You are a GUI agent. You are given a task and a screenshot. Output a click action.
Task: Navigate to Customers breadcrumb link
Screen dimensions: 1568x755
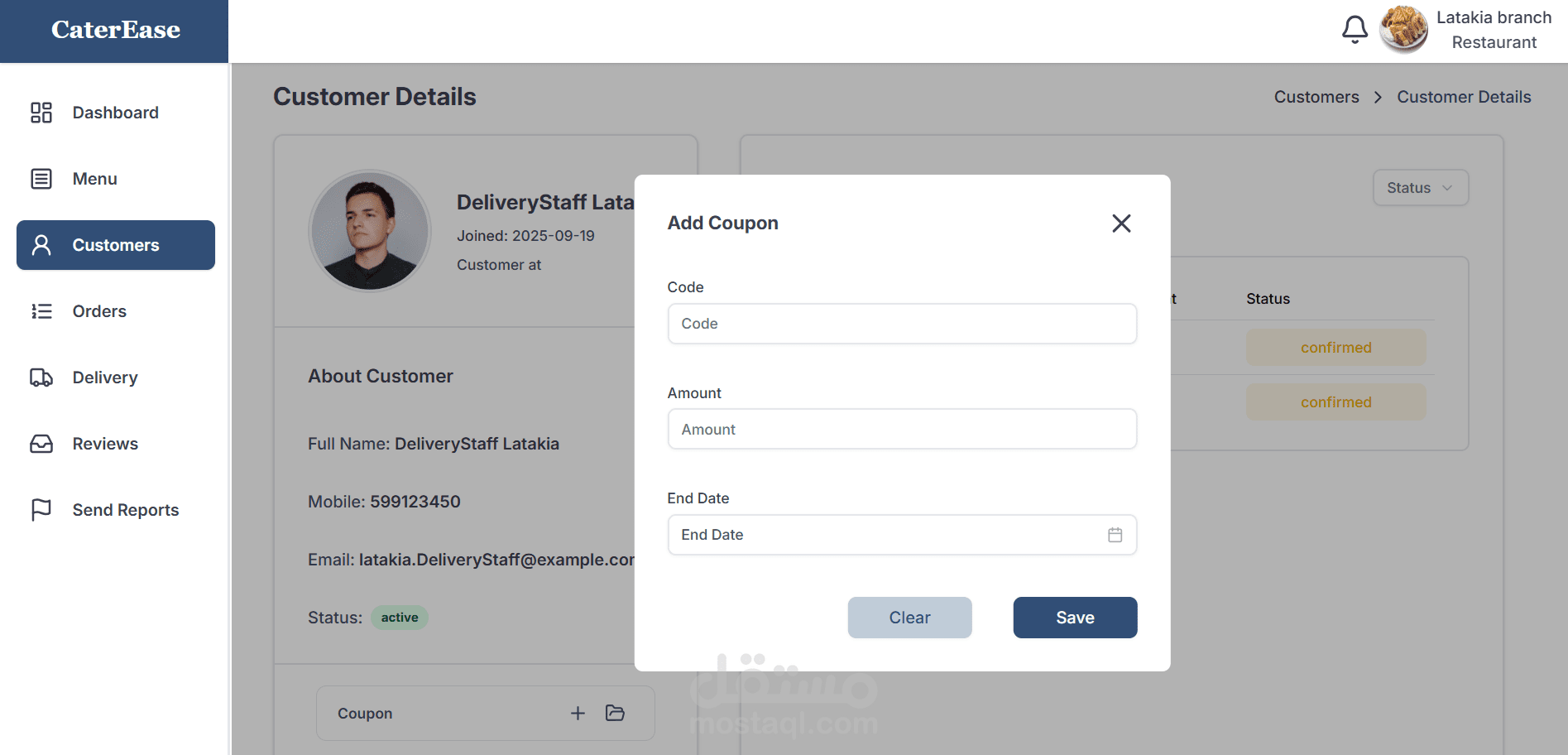tap(1316, 97)
